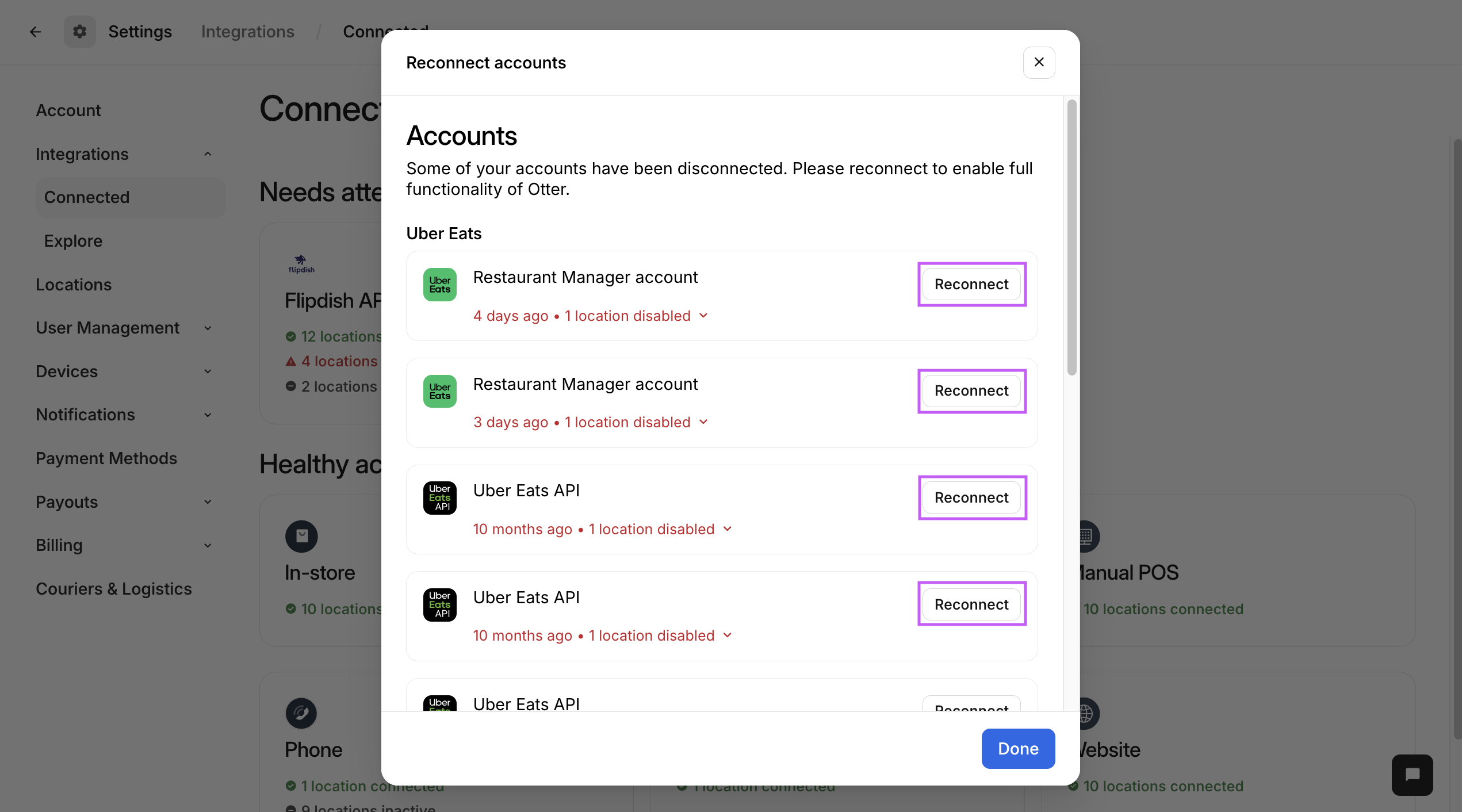This screenshot has width=1462, height=812.
Task: Click the Phone integration icon
Action: pos(301,713)
